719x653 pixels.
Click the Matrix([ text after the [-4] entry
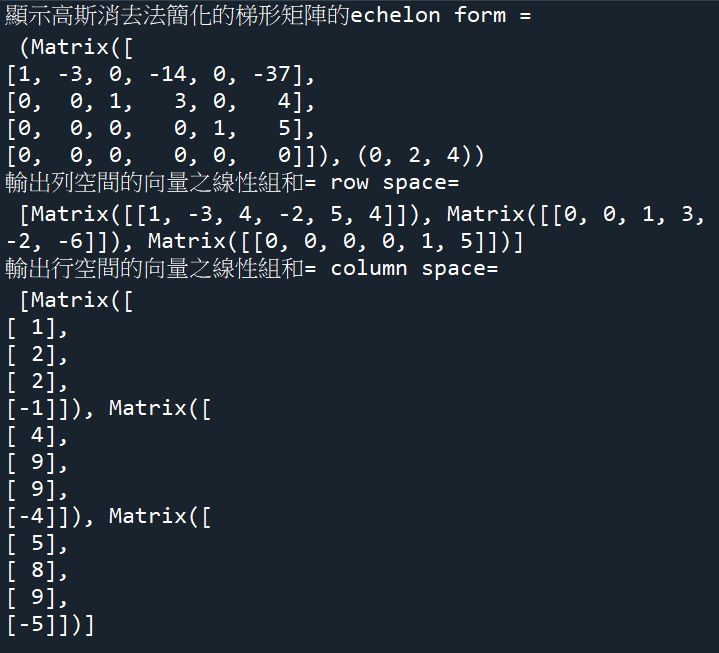point(160,517)
